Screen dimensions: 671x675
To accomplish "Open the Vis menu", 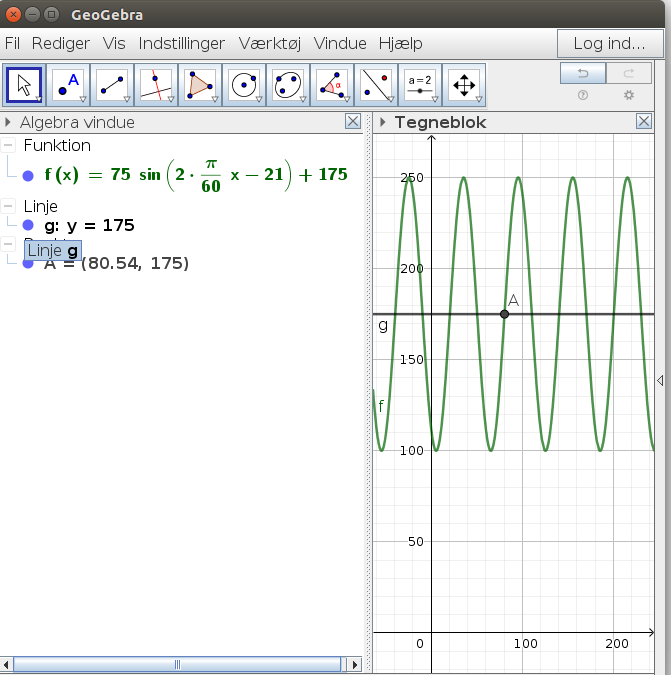I will click(114, 43).
